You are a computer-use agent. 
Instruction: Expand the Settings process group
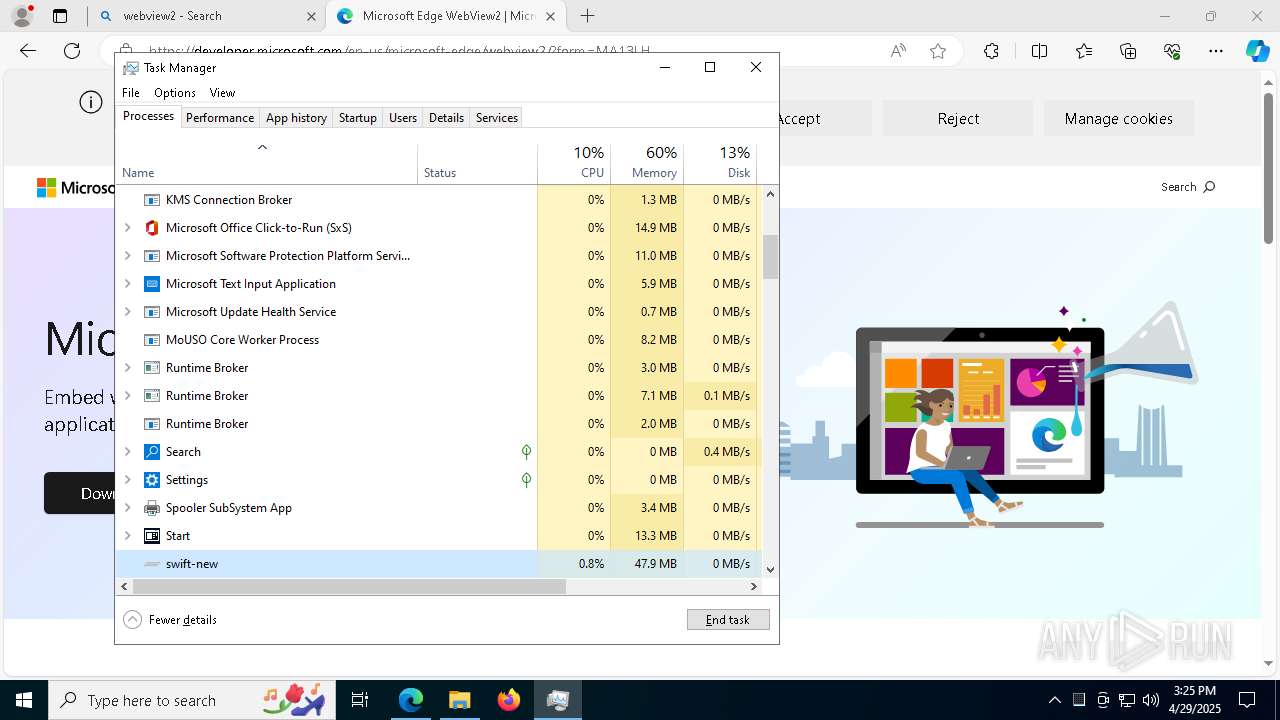128,480
